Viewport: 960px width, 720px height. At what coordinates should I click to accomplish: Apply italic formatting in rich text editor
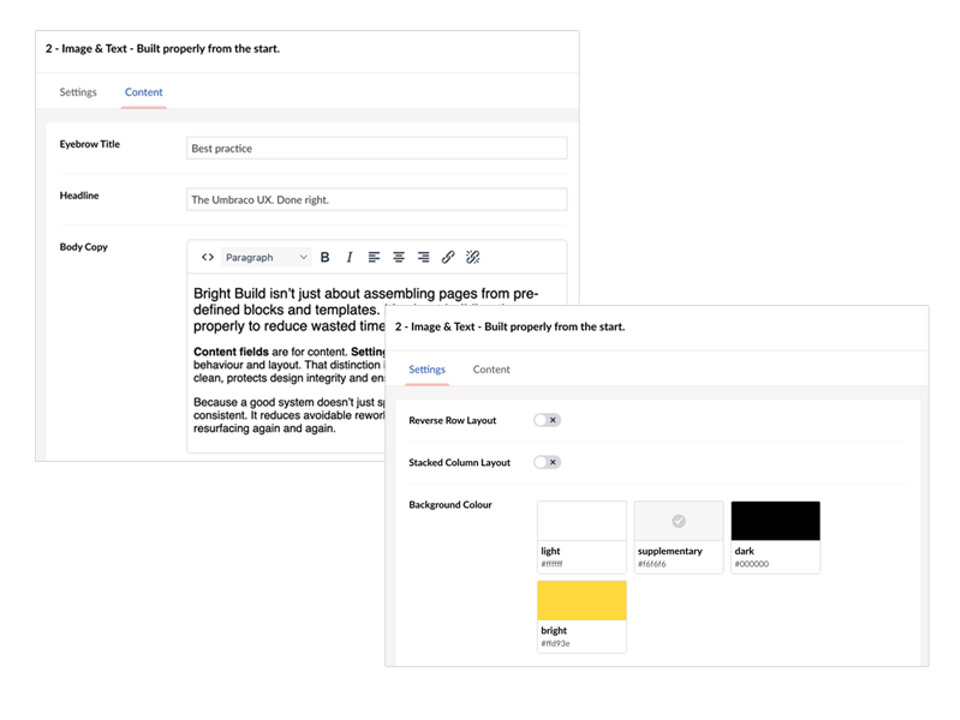coord(349,257)
